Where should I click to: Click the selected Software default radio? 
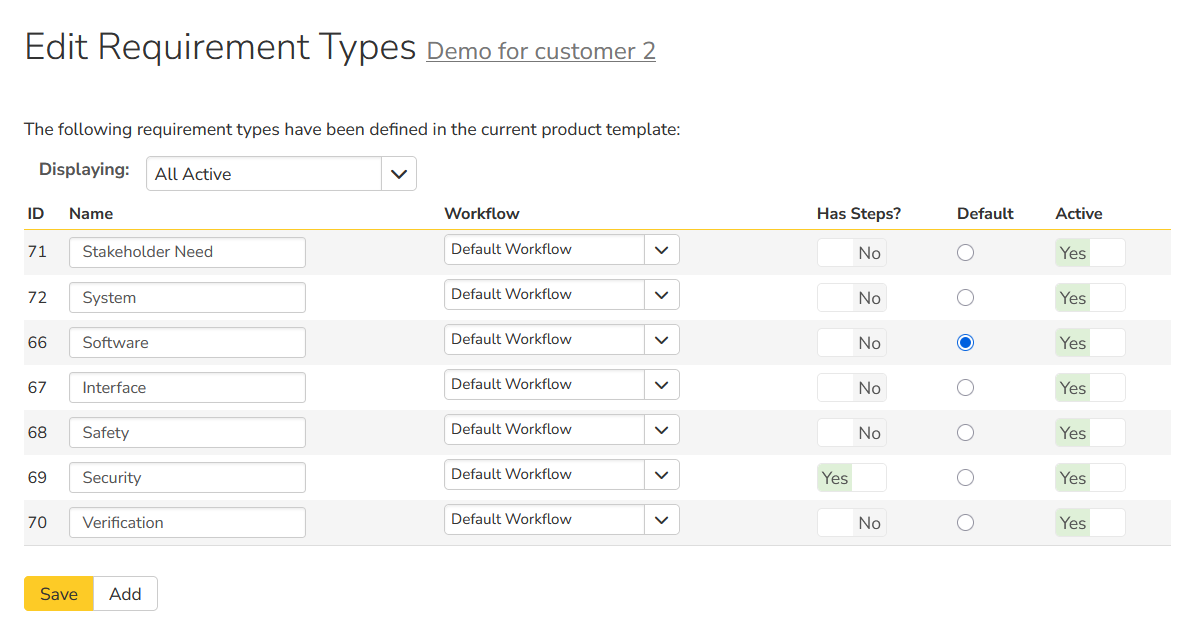965,343
